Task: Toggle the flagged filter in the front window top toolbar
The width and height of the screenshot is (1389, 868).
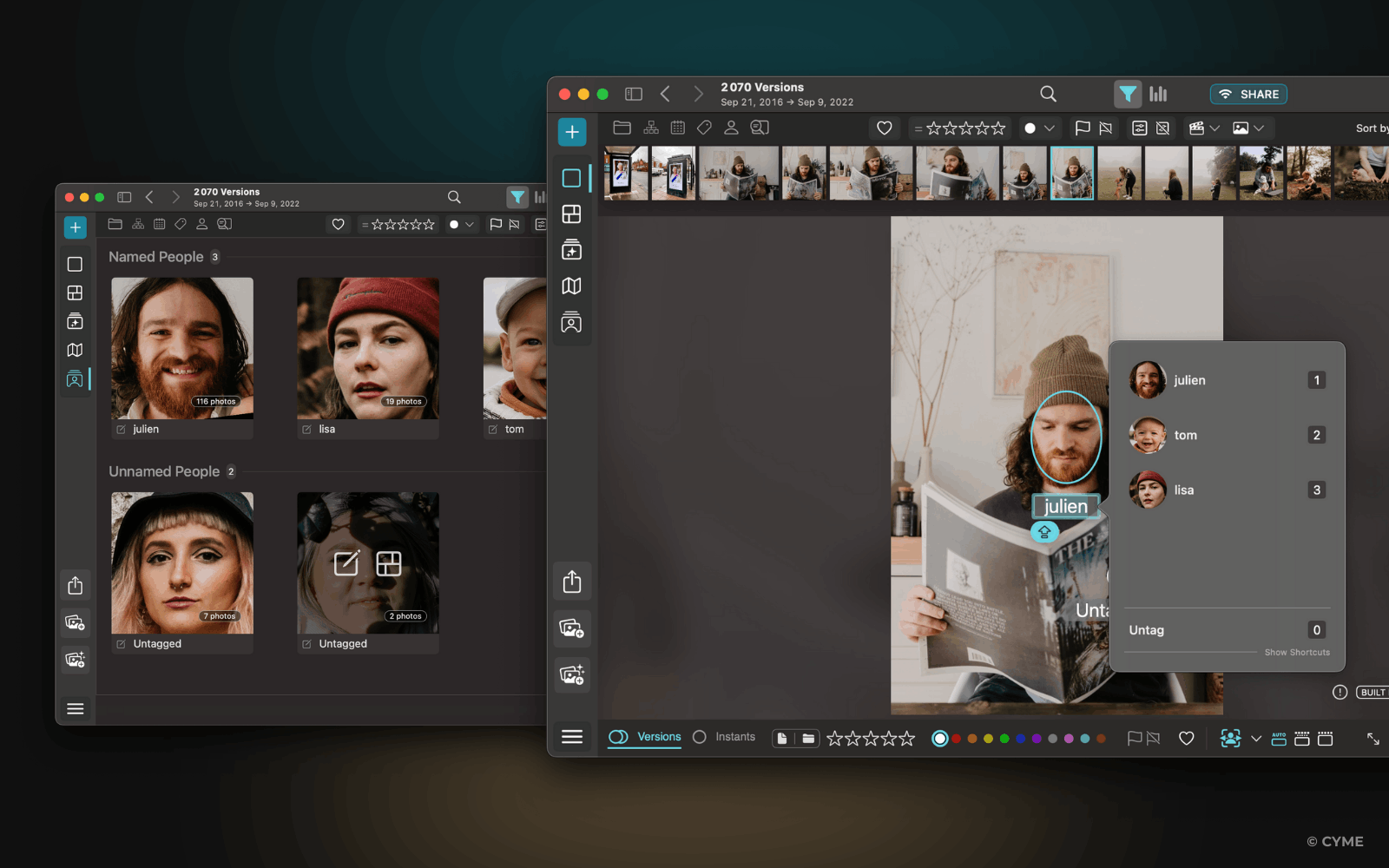Action: tap(1083, 128)
